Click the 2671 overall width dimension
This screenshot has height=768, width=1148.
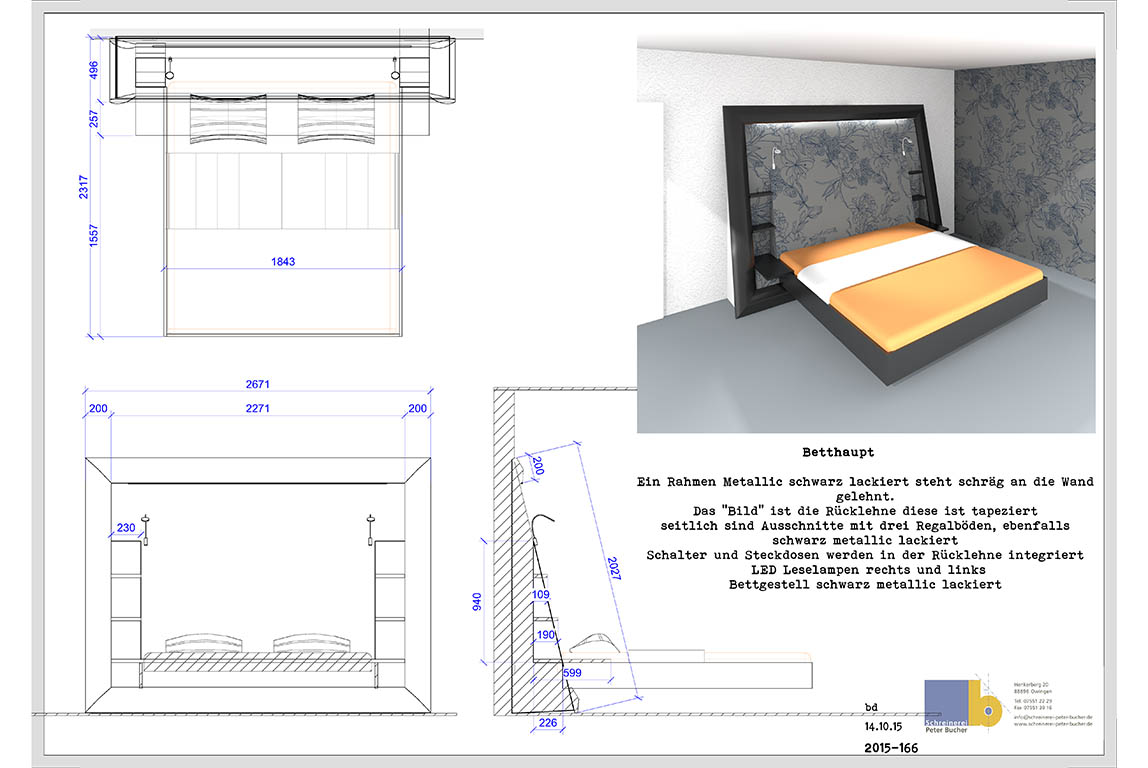[x=258, y=384]
